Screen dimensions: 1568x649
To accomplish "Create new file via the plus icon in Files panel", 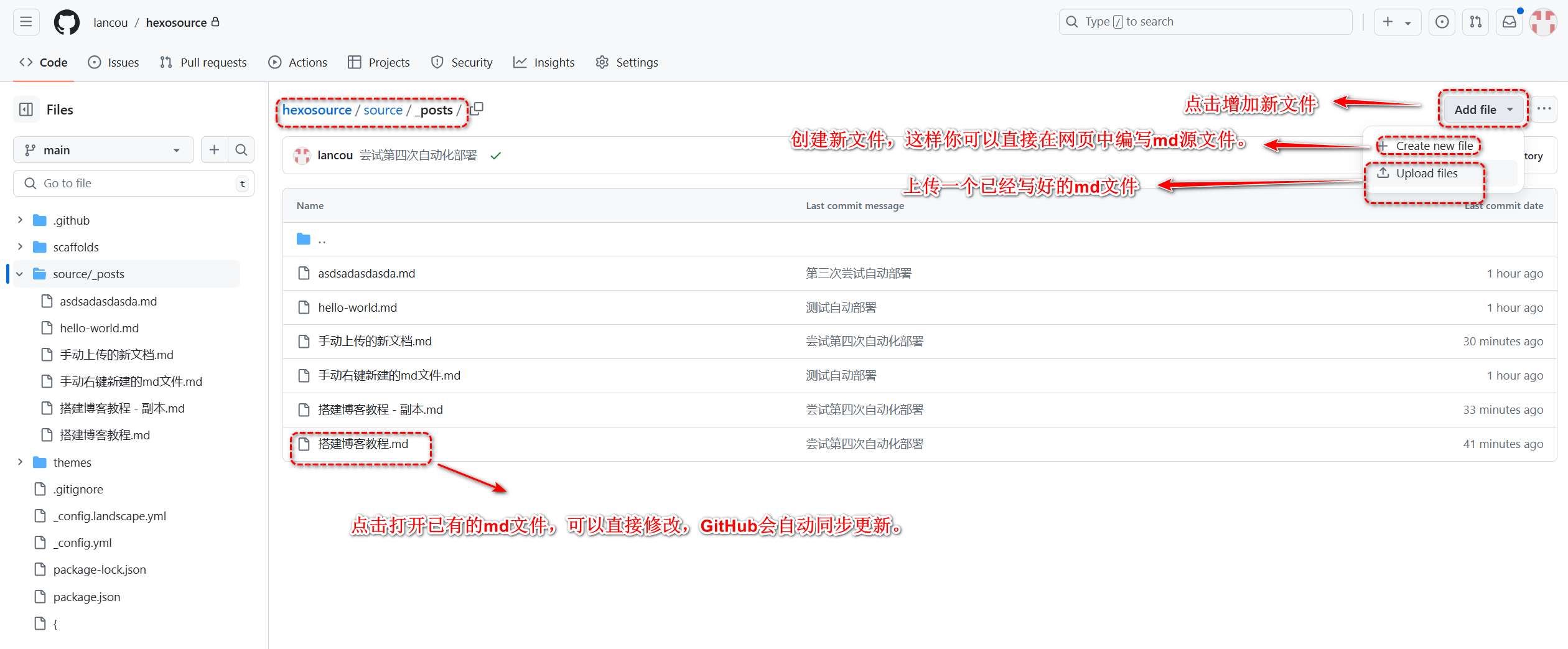I will [213, 149].
